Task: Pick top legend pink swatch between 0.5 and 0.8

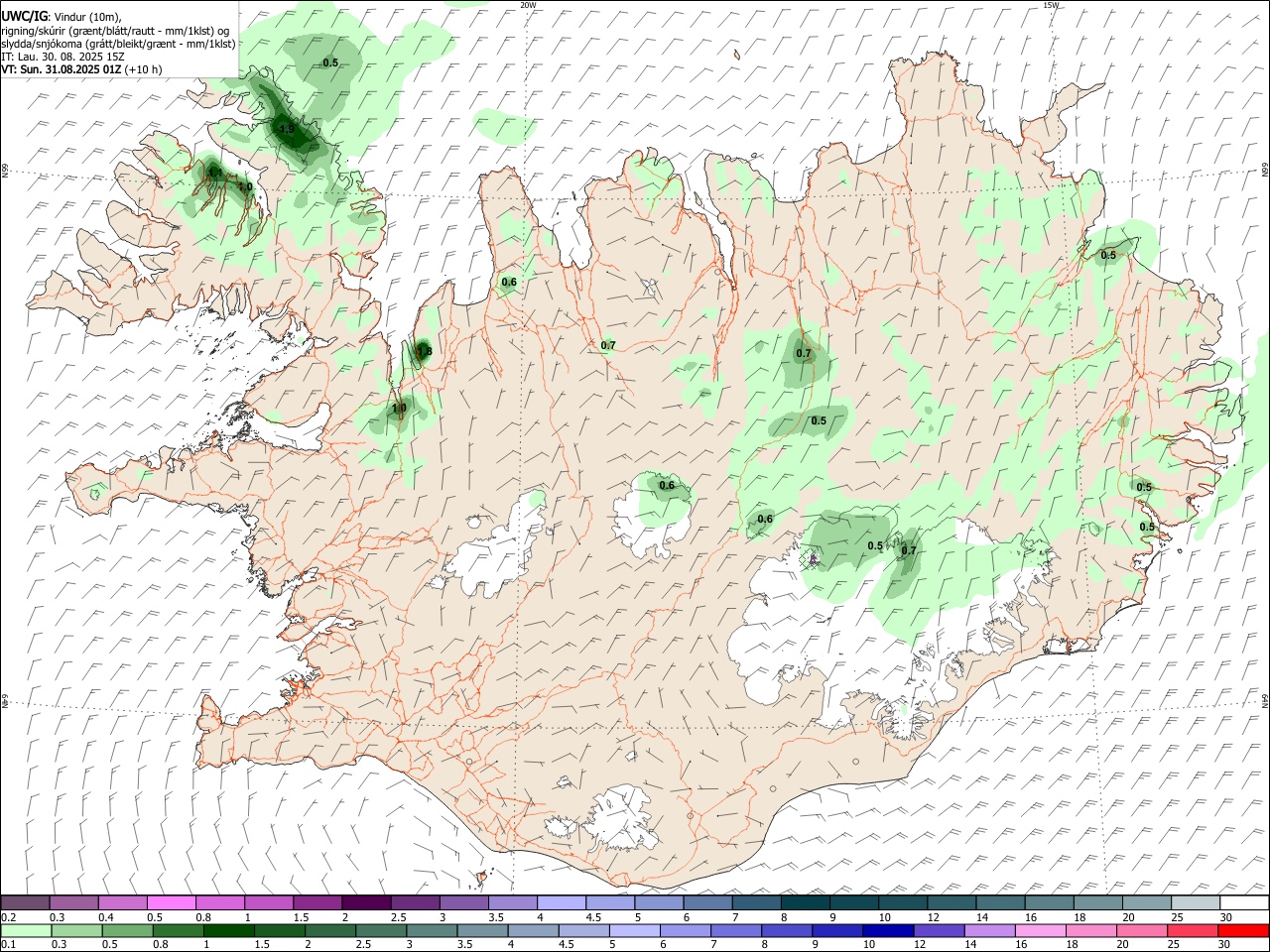Action: (173, 903)
